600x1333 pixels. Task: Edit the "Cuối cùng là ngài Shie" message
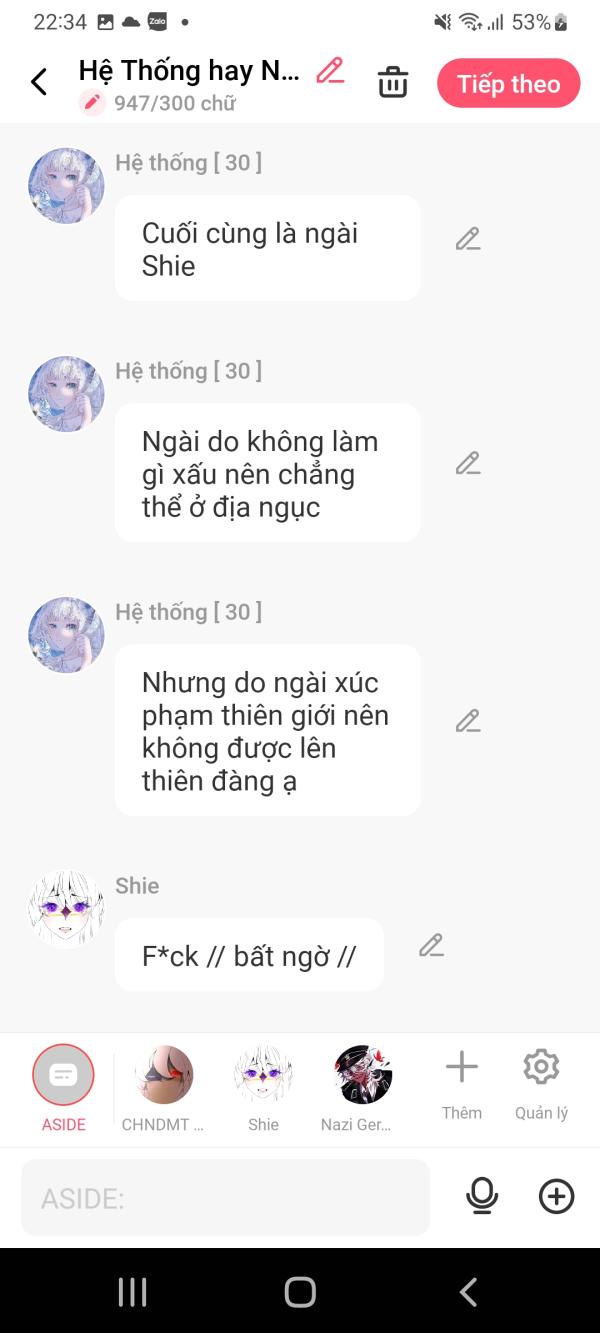click(x=468, y=239)
